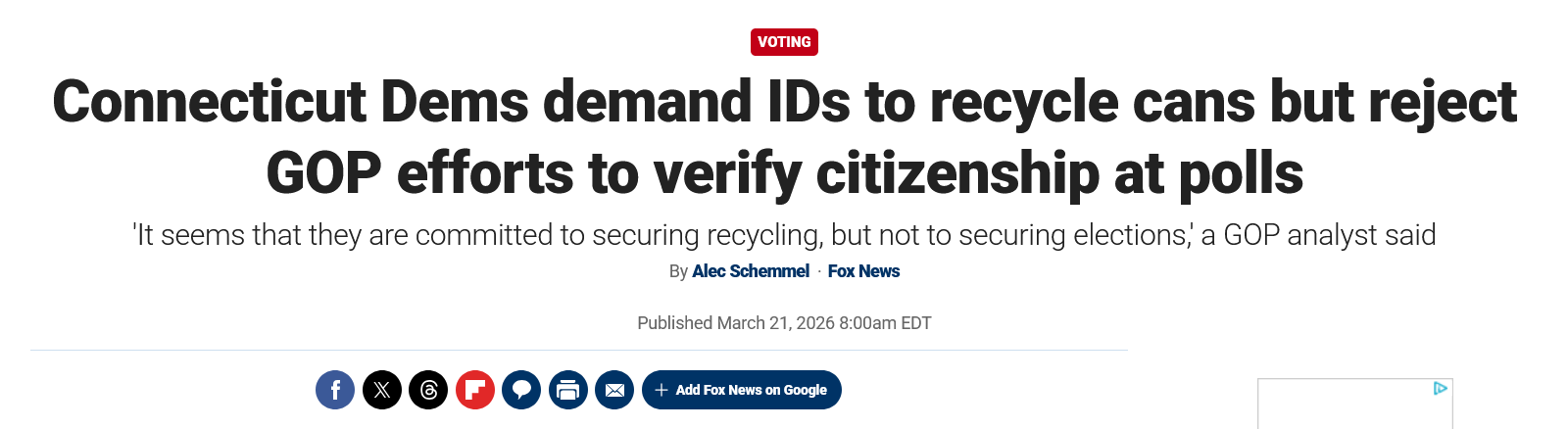Click the "By" label before author name

pos(678,271)
